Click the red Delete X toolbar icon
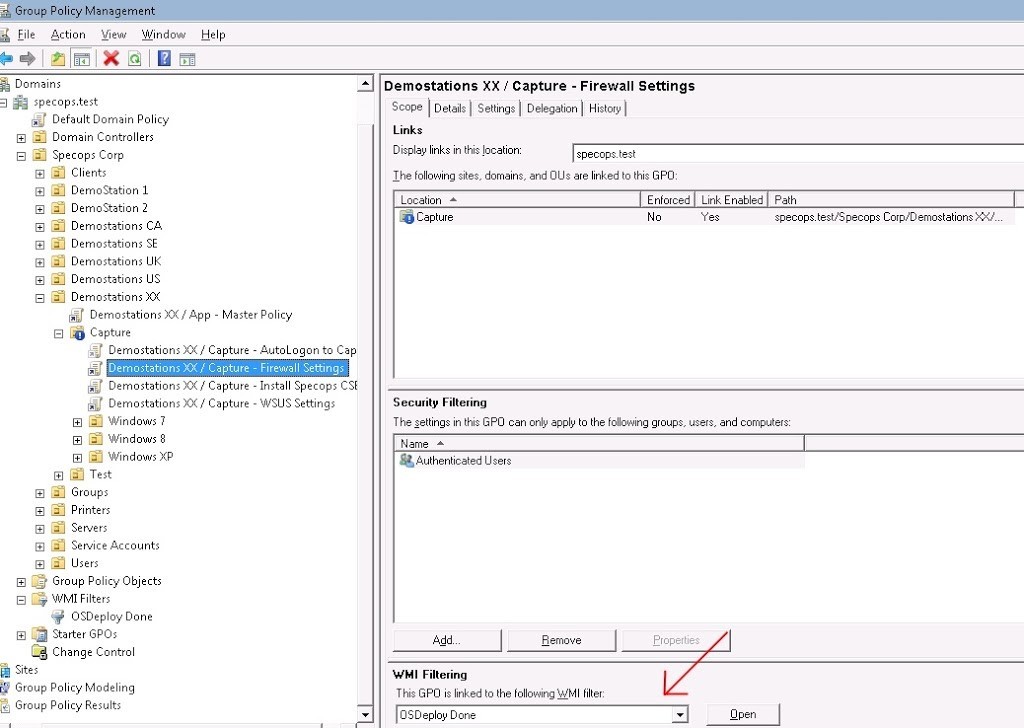 (111, 59)
